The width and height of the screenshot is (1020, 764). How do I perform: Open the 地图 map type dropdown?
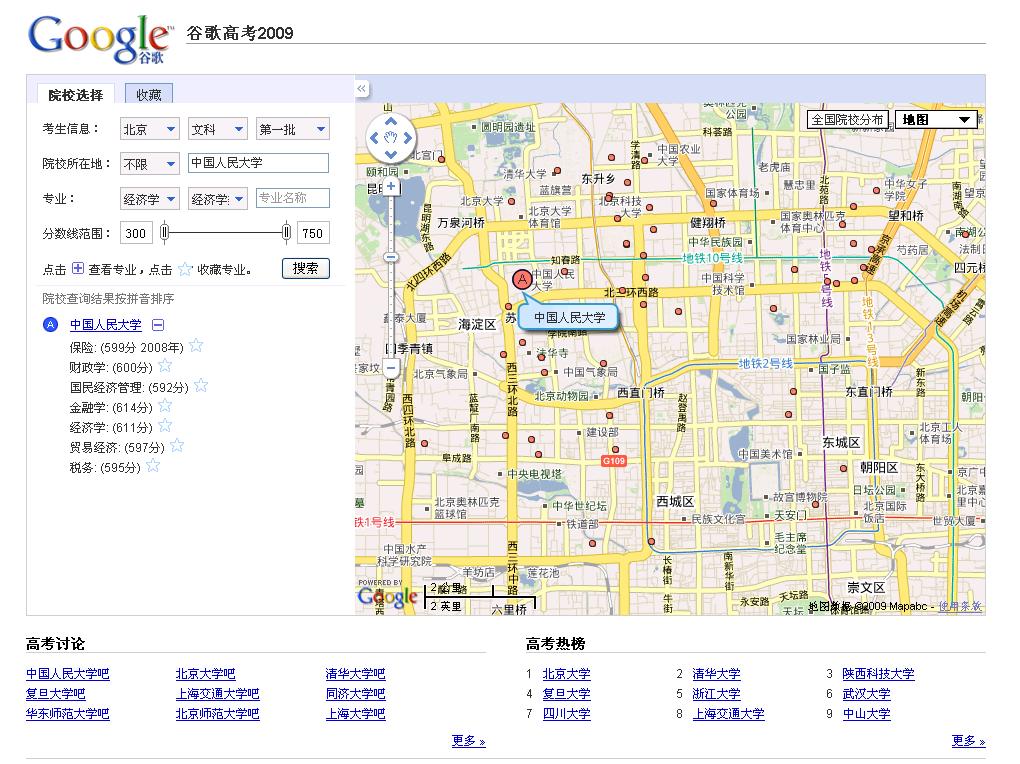pyautogui.click(x=936, y=120)
